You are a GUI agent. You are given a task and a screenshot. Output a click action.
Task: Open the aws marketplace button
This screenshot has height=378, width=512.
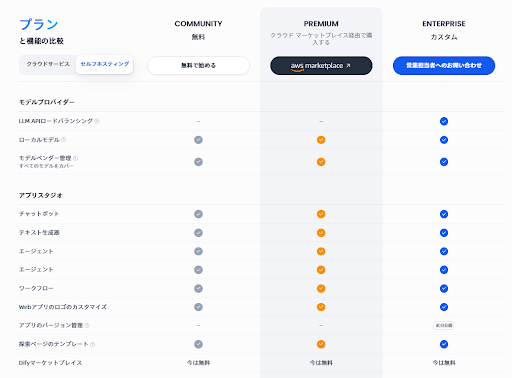tap(321, 66)
